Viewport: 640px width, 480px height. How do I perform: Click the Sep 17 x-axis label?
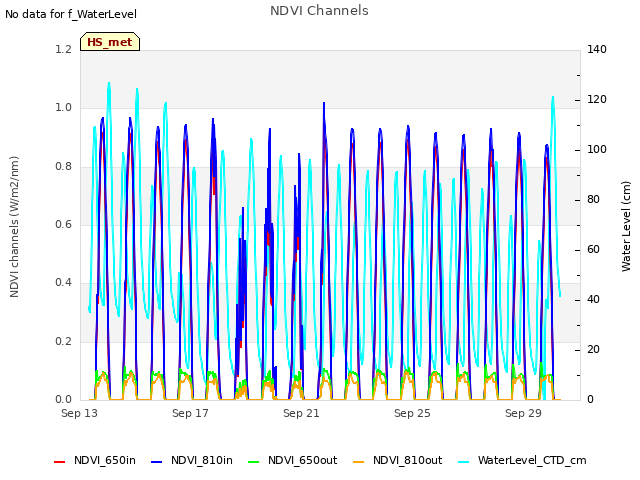point(190,413)
